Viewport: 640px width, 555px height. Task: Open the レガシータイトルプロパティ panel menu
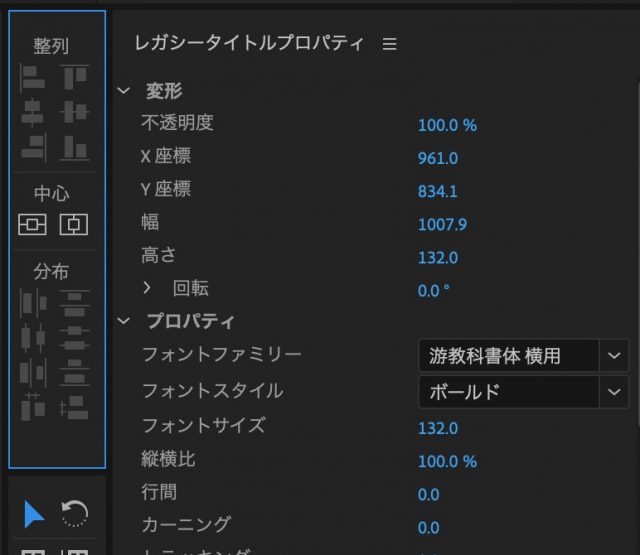tap(390, 44)
